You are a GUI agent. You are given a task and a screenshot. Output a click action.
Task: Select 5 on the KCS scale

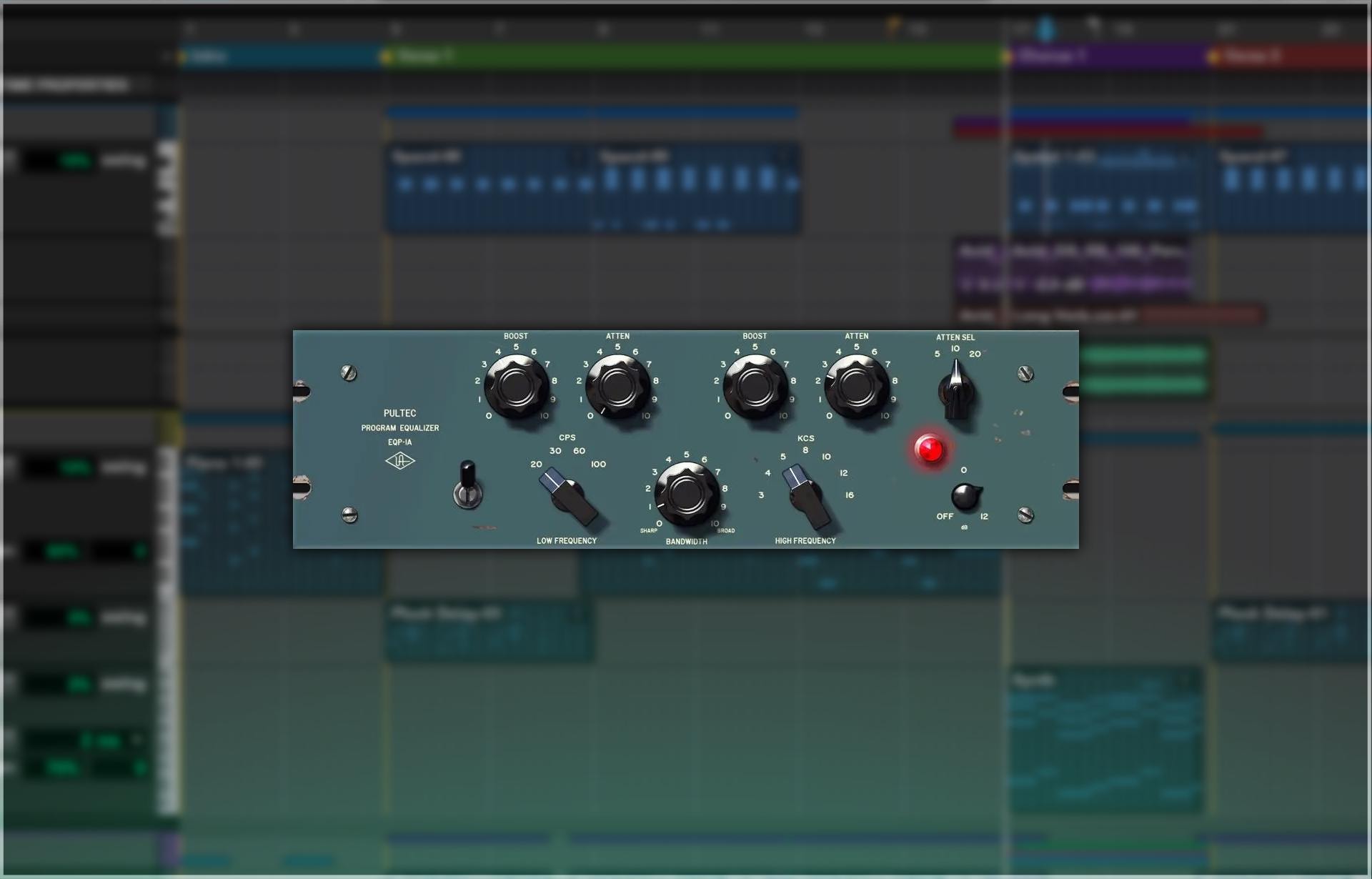pyautogui.click(x=783, y=457)
